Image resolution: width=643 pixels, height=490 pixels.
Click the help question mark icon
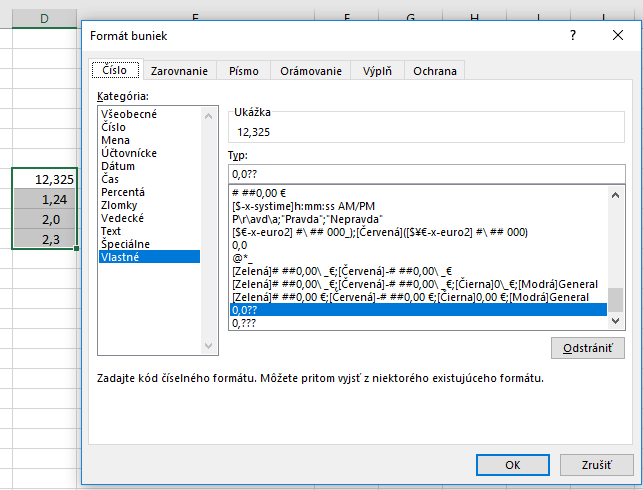coord(572,35)
